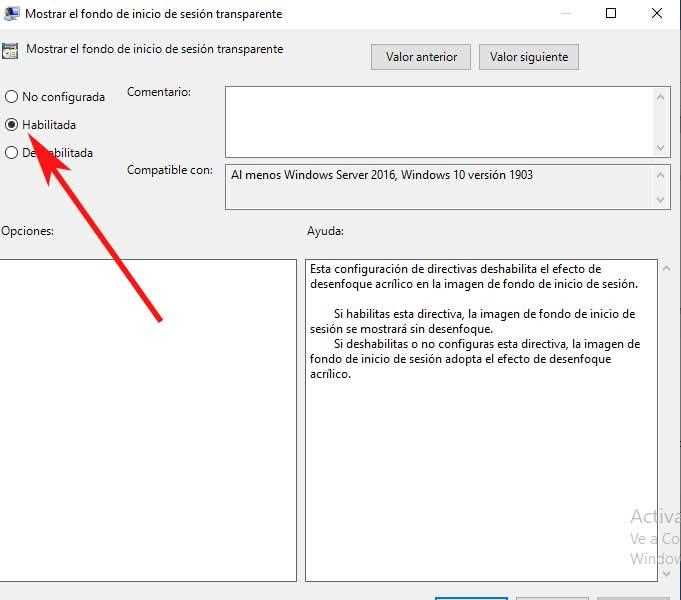
Task: Click Compatible con scroll up arrow
Action: pos(661,175)
